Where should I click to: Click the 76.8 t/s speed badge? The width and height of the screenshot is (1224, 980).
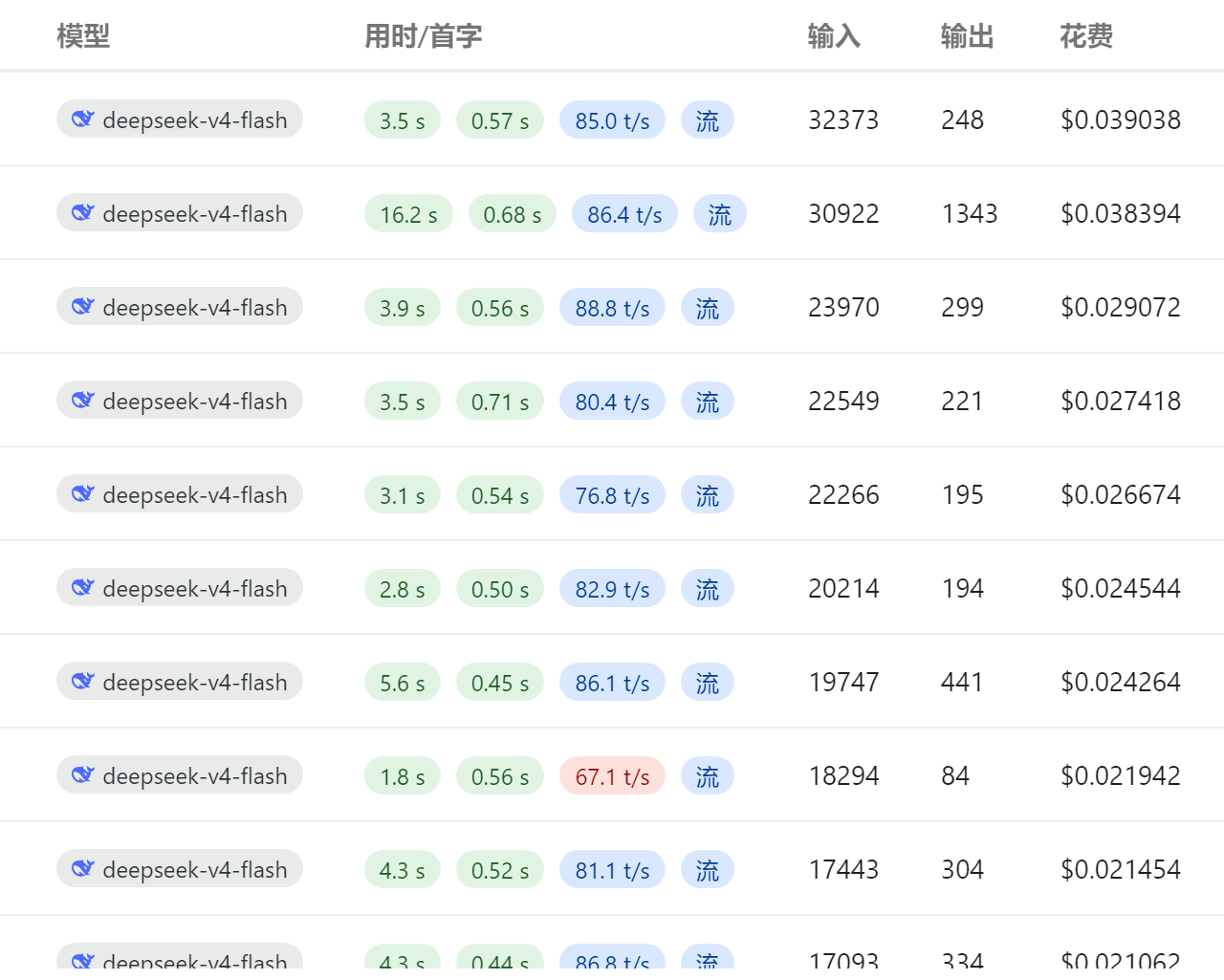tap(612, 495)
